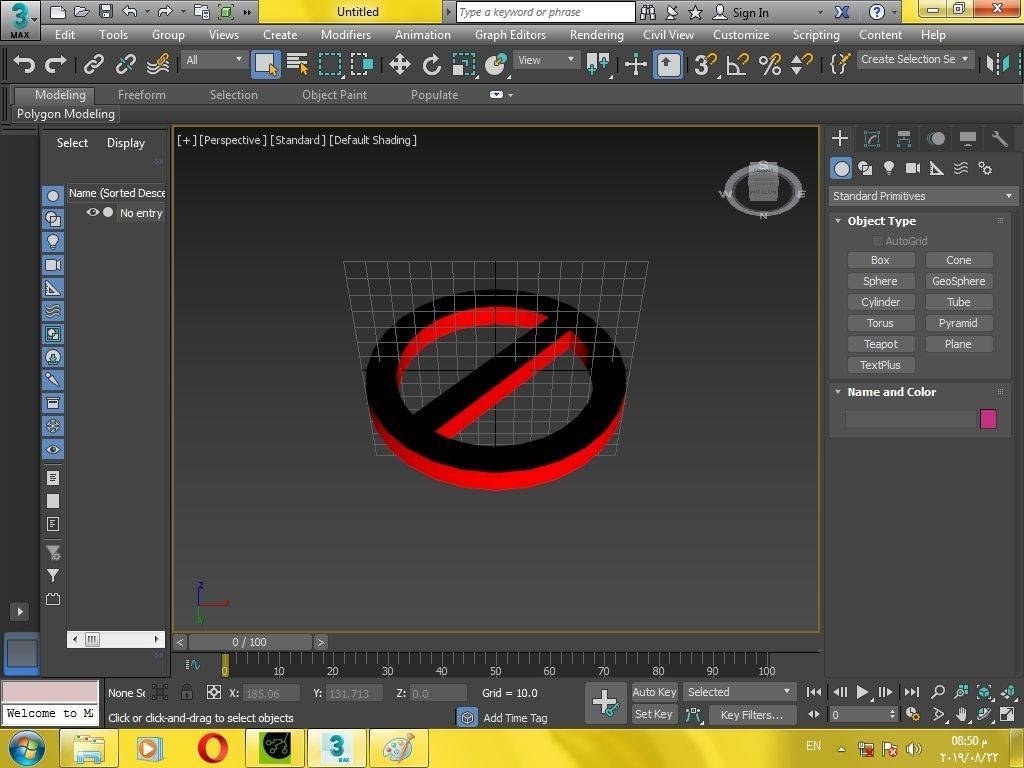
Task: Open Opera browser from taskbar
Action: point(213,748)
